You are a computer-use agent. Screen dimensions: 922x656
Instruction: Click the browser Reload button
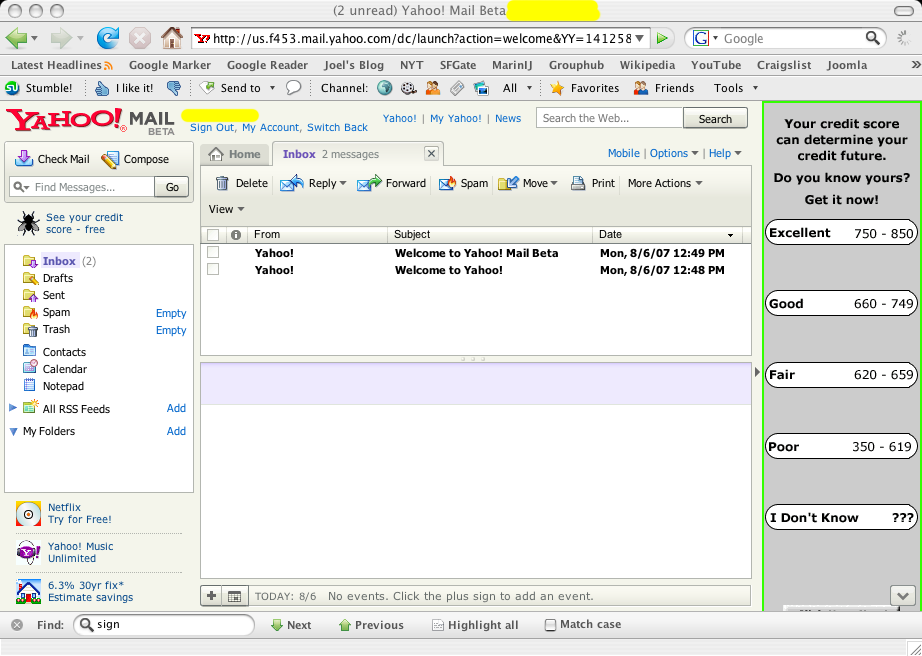[x=107, y=38]
